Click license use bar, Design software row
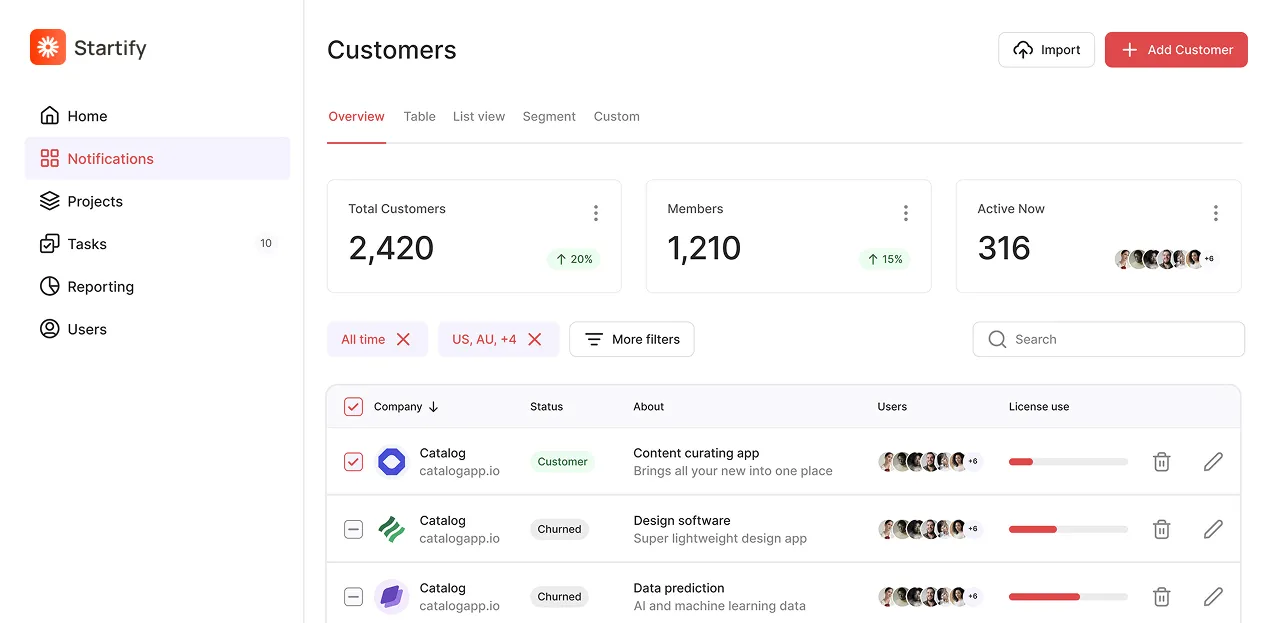 tap(1068, 530)
